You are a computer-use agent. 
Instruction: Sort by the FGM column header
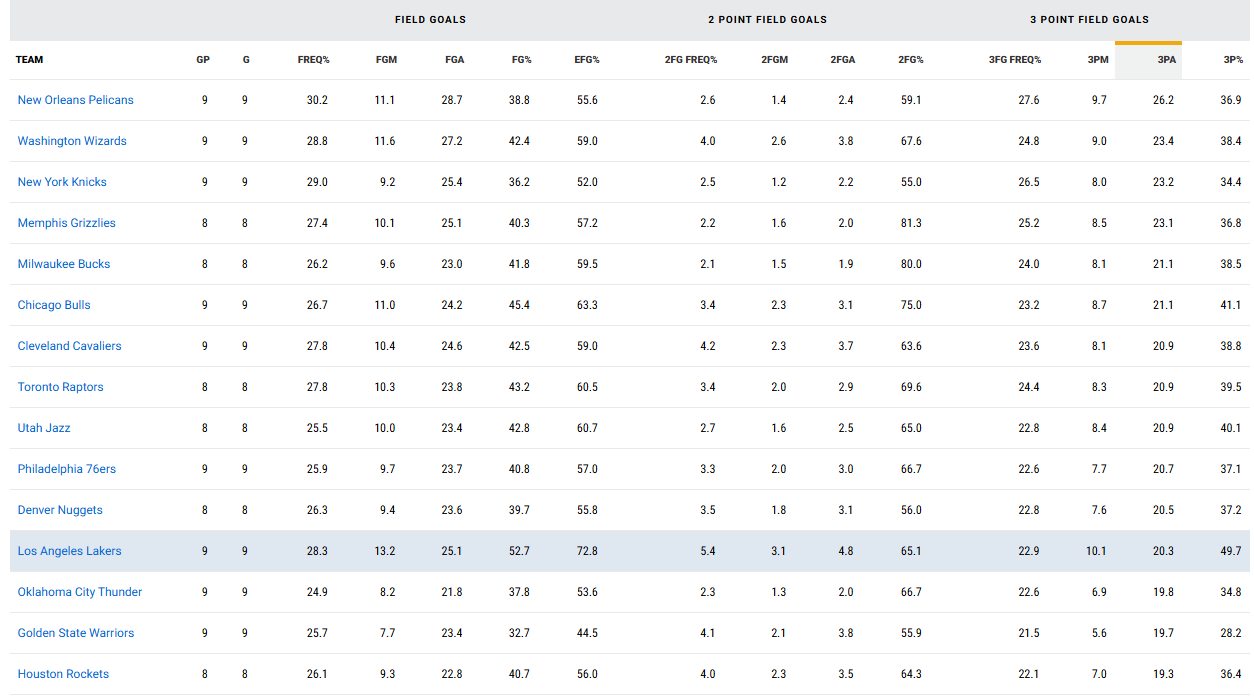(386, 60)
